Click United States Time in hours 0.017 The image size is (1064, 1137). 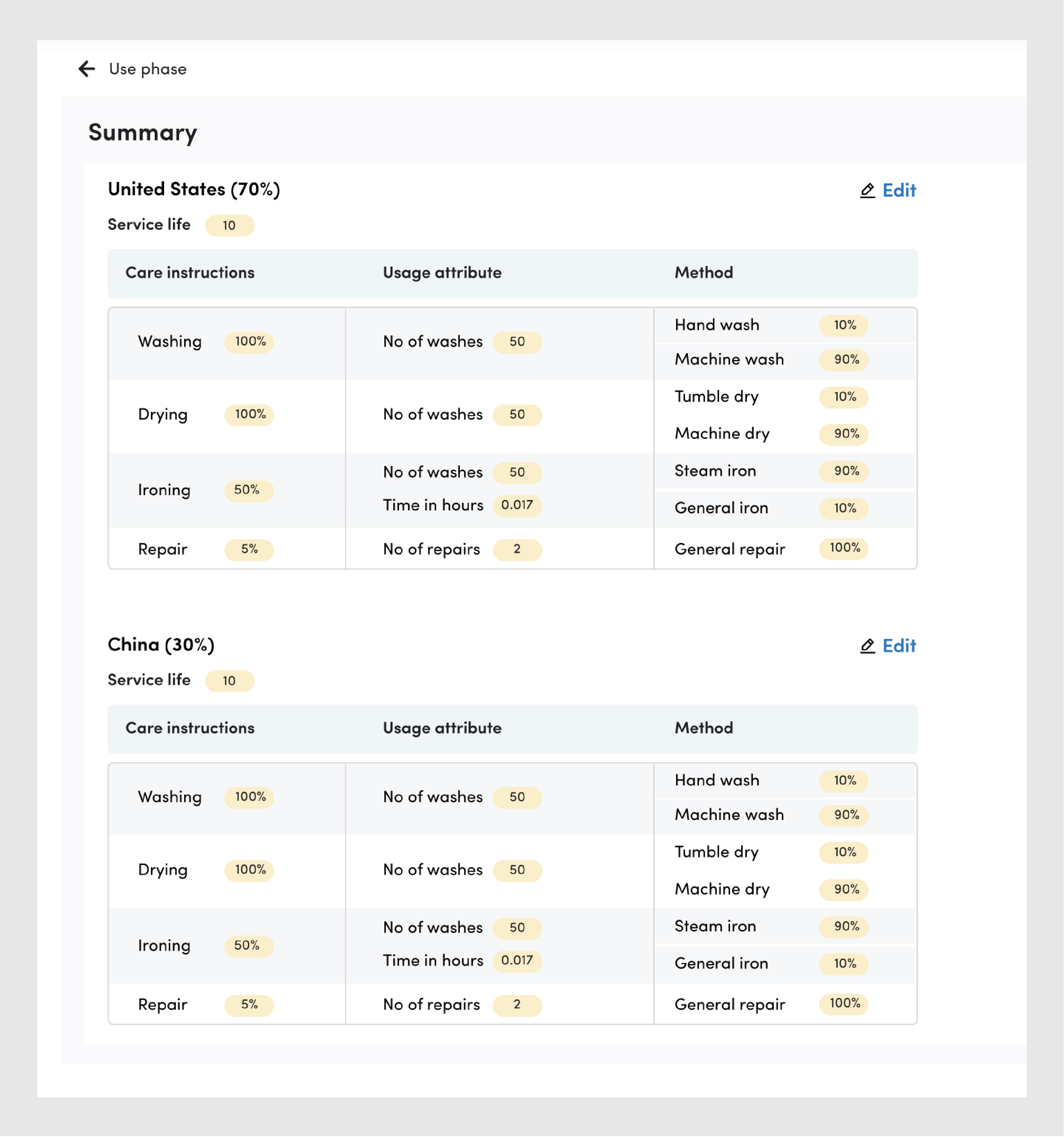(x=517, y=505)
